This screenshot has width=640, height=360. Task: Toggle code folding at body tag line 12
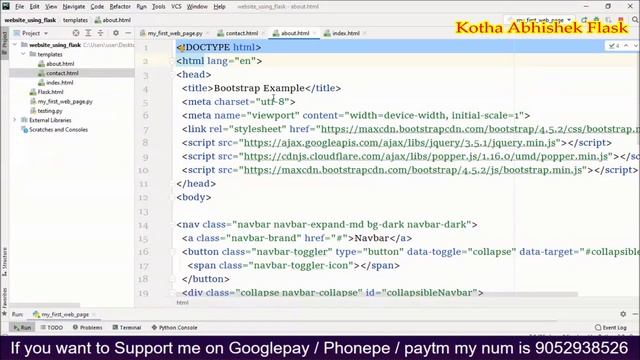tap(172, 197)
